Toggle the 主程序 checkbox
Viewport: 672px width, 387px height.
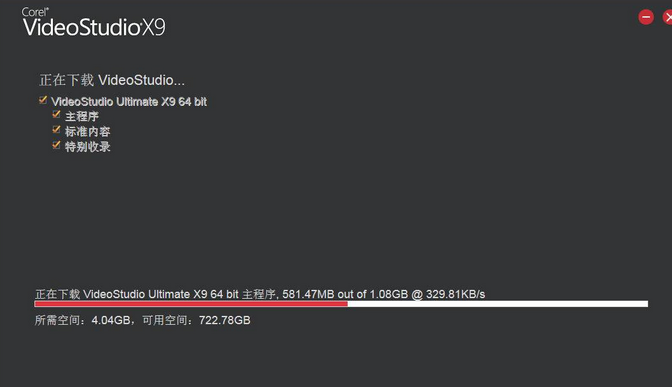pos(56,114)
